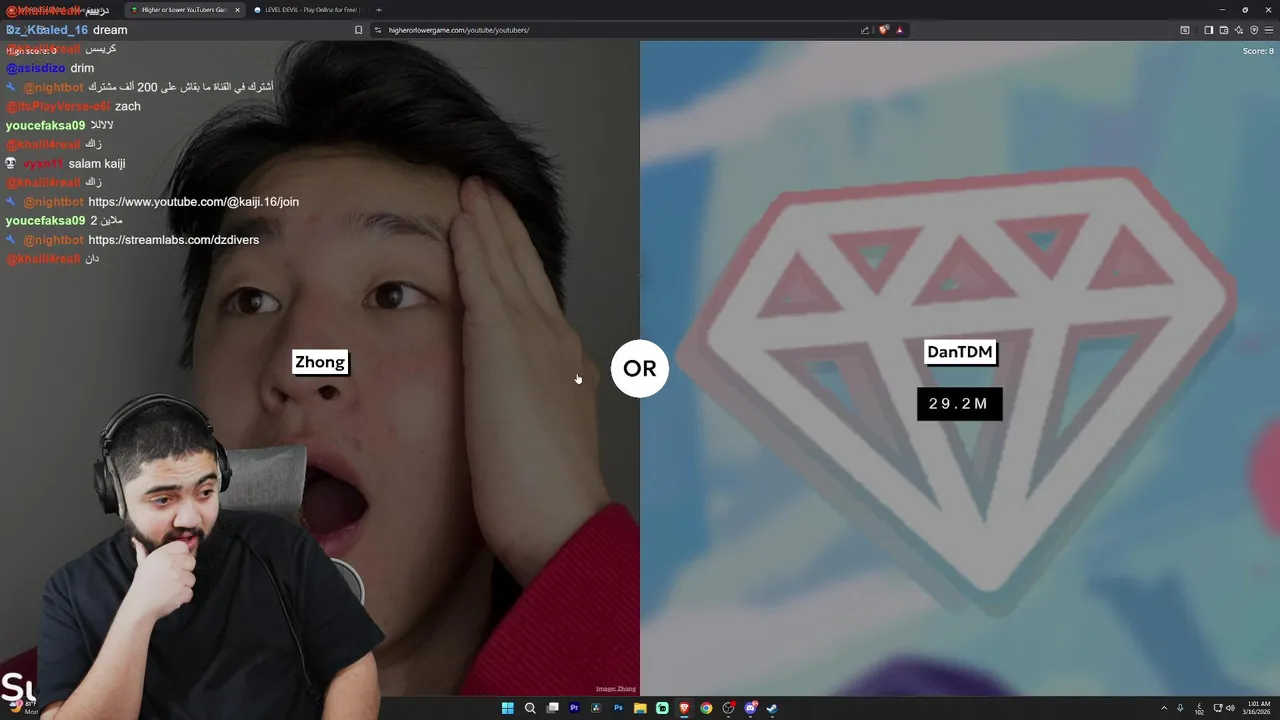Pick the Zhong option on the left

pos(320,362)
